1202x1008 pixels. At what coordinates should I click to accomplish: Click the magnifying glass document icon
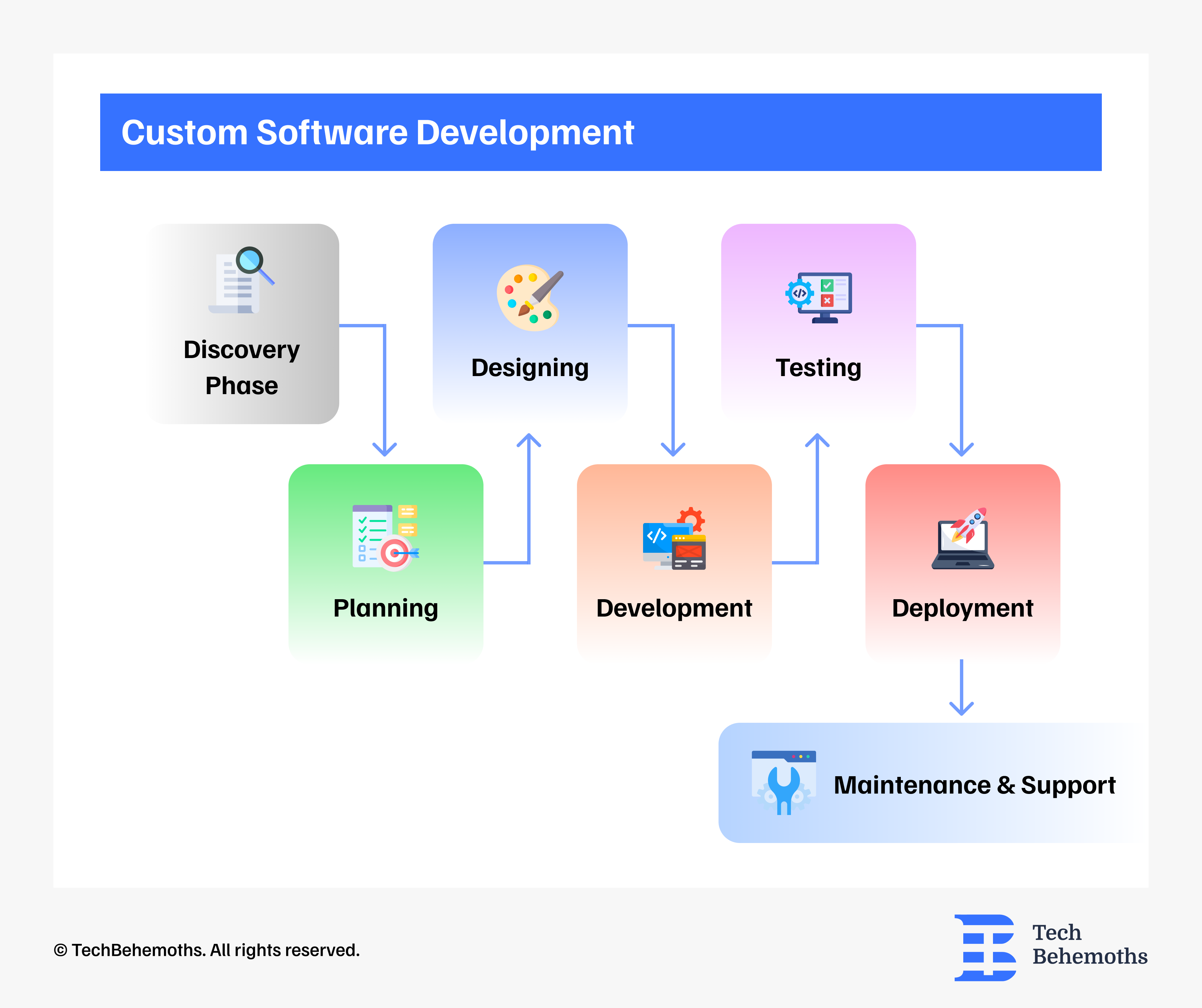tap(241, 280)
